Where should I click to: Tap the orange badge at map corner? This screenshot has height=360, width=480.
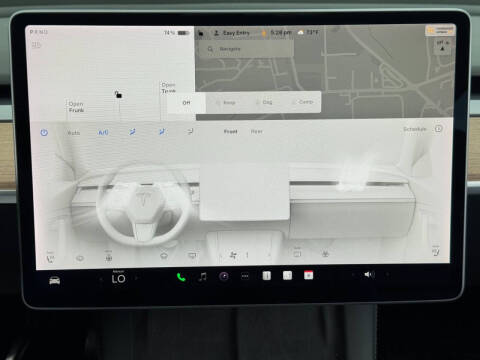(x=440, y=31)
